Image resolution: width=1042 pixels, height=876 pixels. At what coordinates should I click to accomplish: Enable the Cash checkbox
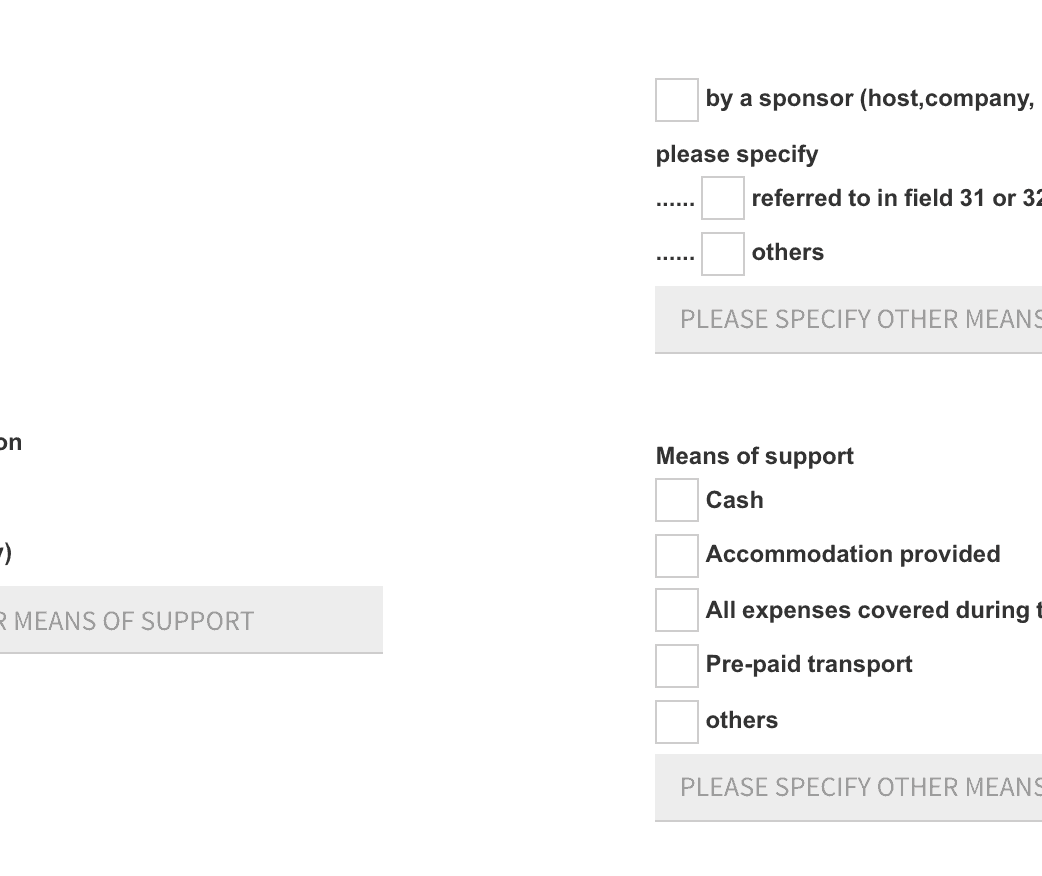677,500
